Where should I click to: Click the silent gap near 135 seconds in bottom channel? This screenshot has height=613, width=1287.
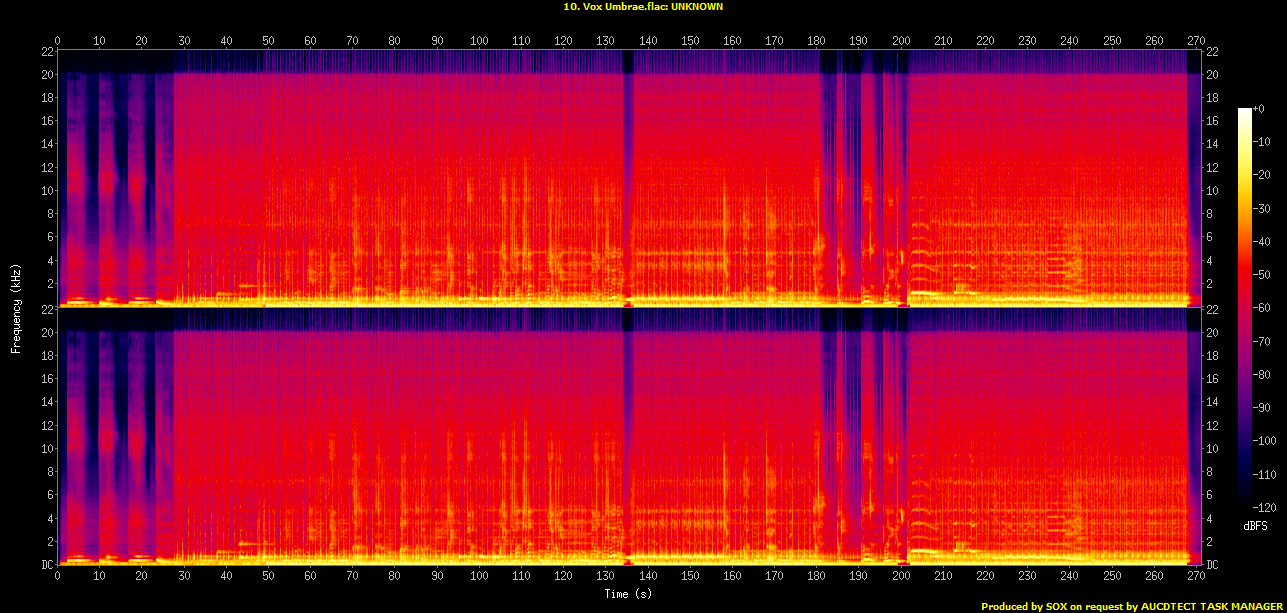pyautogui.click(x=628, y=440)
